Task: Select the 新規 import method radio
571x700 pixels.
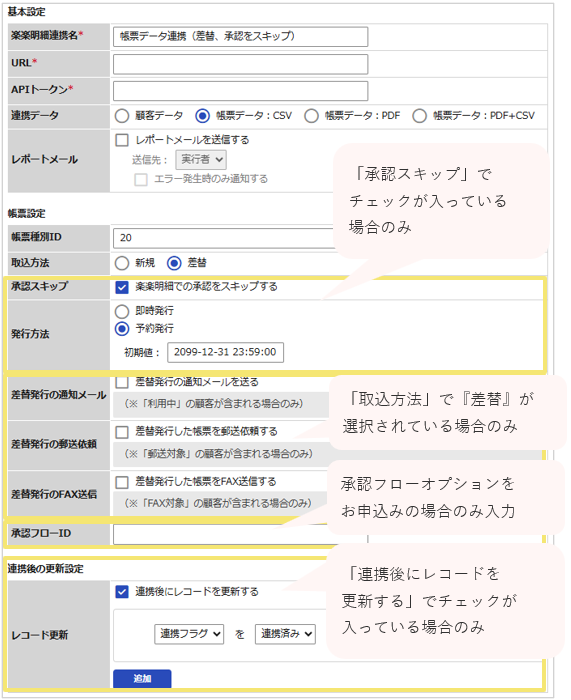Action: [x=122, y=263]
